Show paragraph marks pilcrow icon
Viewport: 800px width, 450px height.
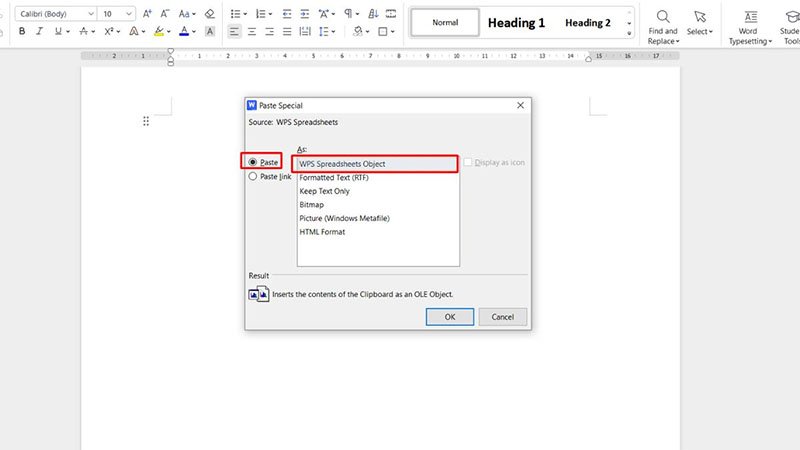(x=348, y=14)
